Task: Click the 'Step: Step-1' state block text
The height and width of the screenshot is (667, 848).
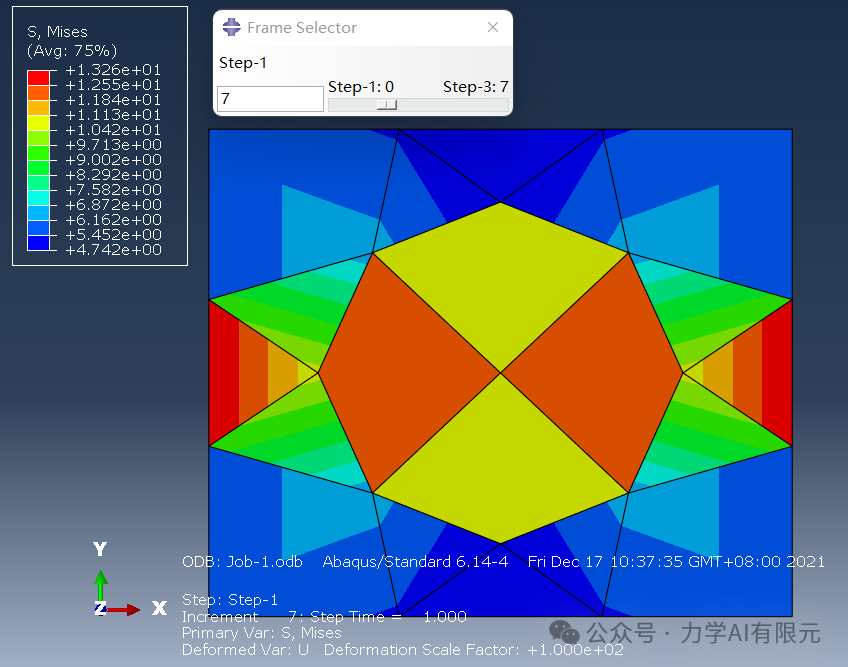Action: (x=230, y=600)
